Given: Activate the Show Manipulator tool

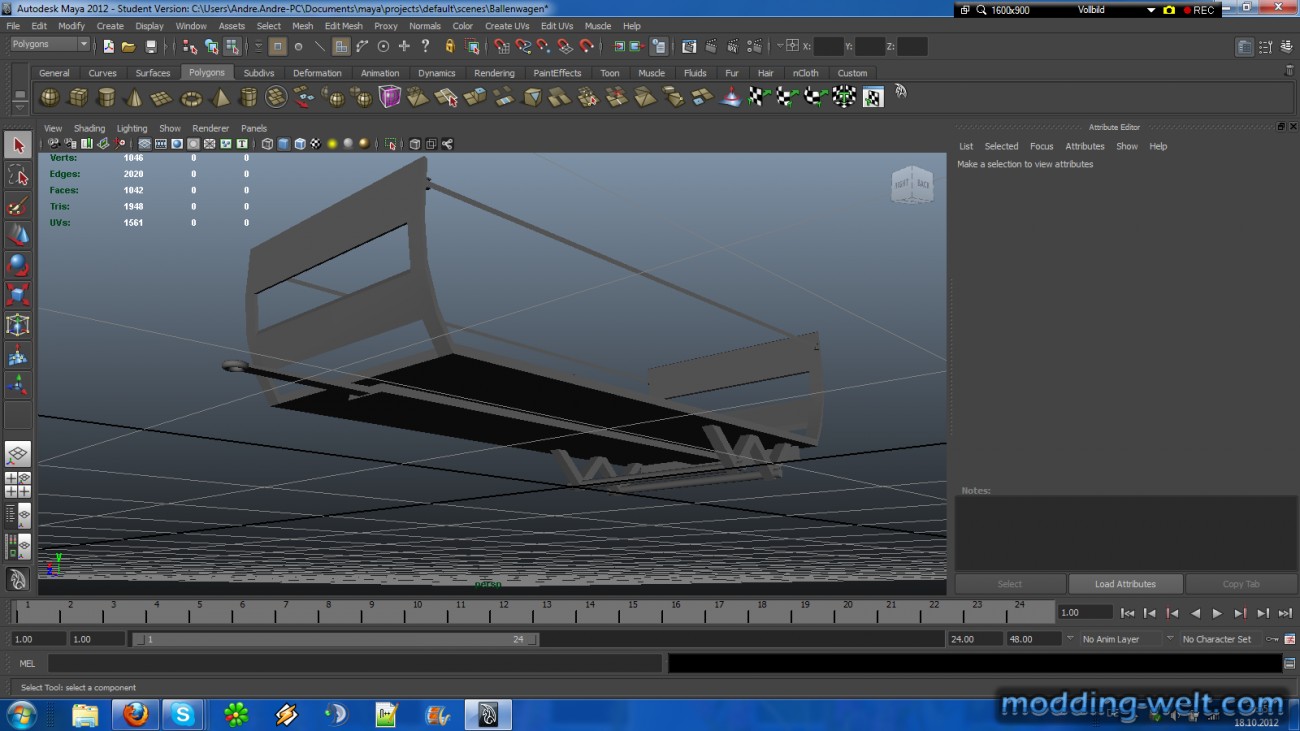Looking at the screenshot, I should point(18,385).
